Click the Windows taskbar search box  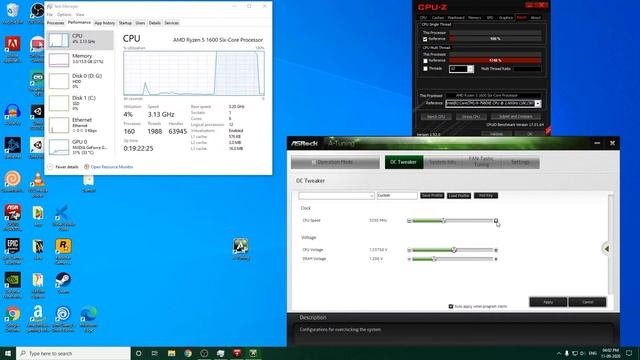pos(73,353)
